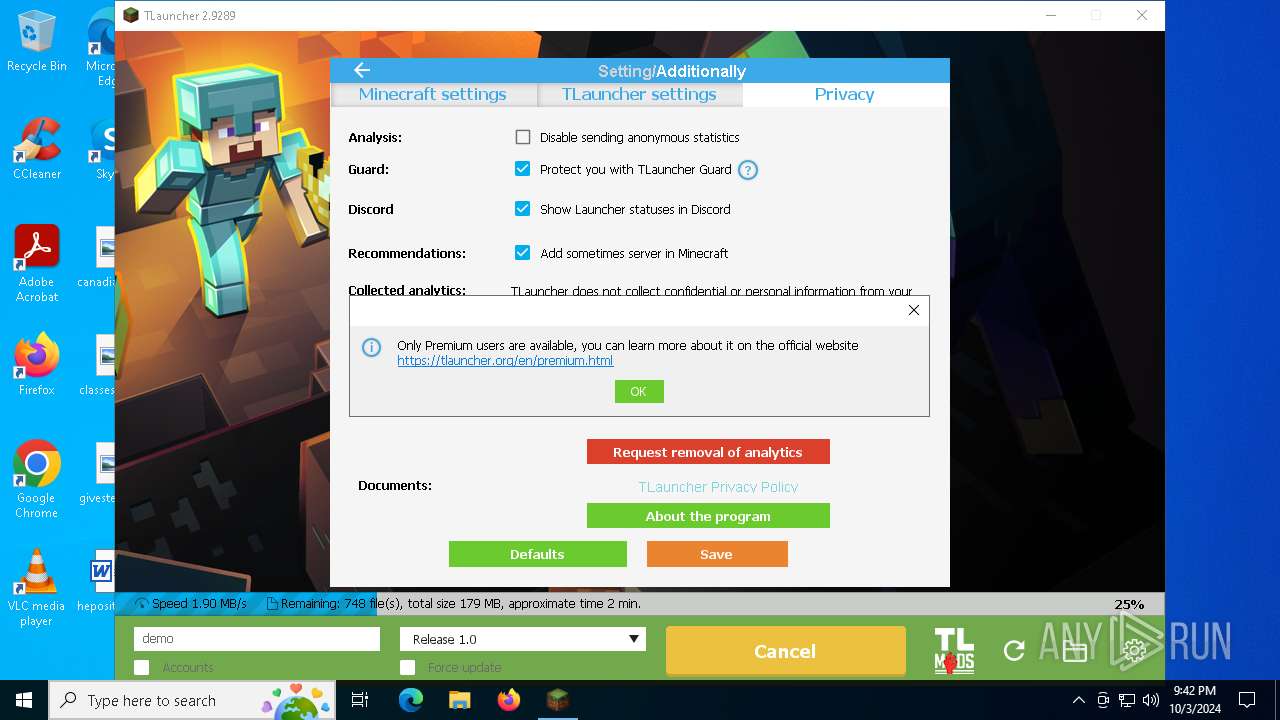Open notification center icon
The width and height of the screenshot is (1280, 720).
1247,700
